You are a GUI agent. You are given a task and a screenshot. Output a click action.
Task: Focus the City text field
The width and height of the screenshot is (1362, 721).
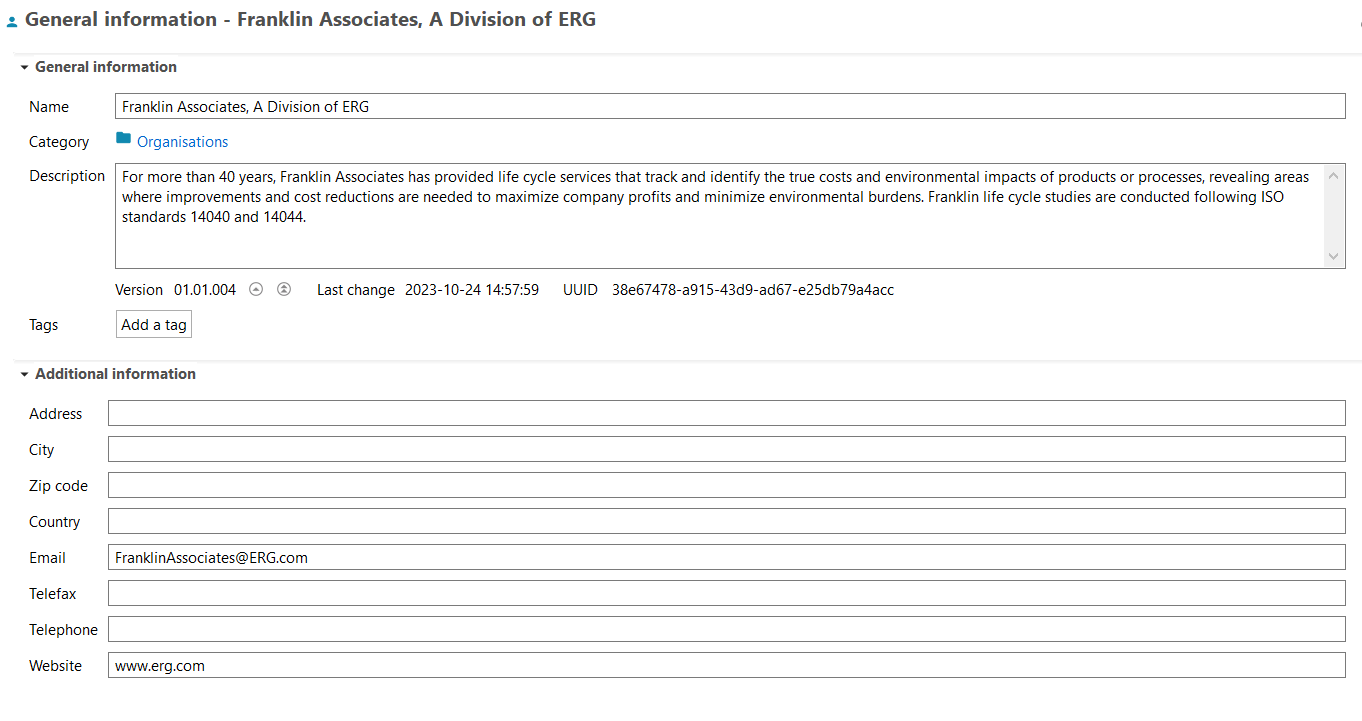click(726, 449)
